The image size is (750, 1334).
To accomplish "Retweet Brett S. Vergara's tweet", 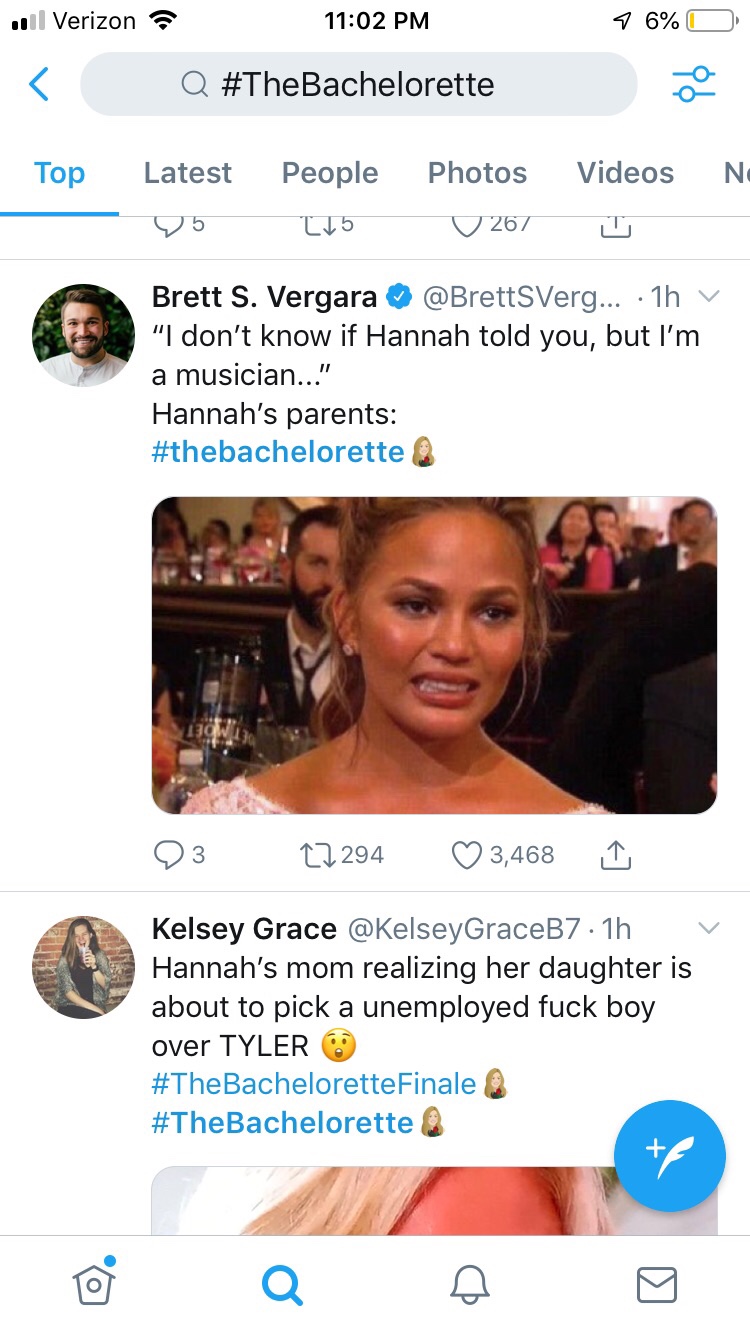I will pyautogui.click(x=316, y=855).
